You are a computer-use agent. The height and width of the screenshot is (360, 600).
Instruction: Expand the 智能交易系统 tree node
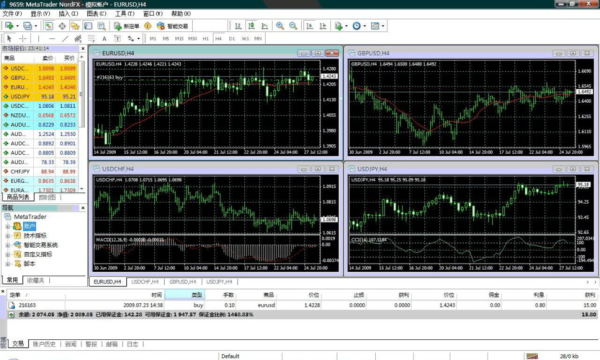[x=7, y=245]
